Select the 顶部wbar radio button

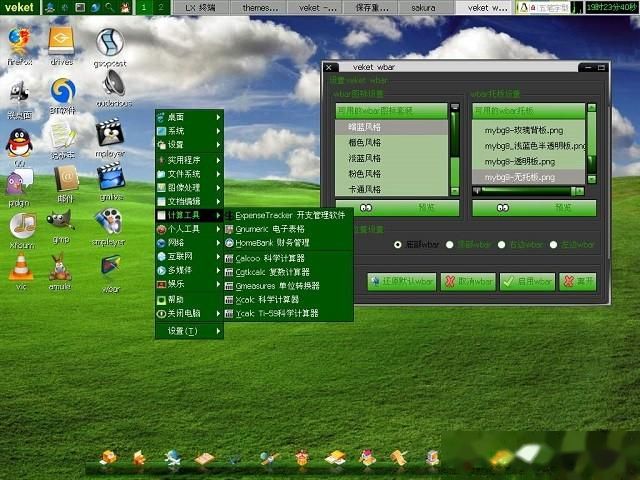coord(449,244)
